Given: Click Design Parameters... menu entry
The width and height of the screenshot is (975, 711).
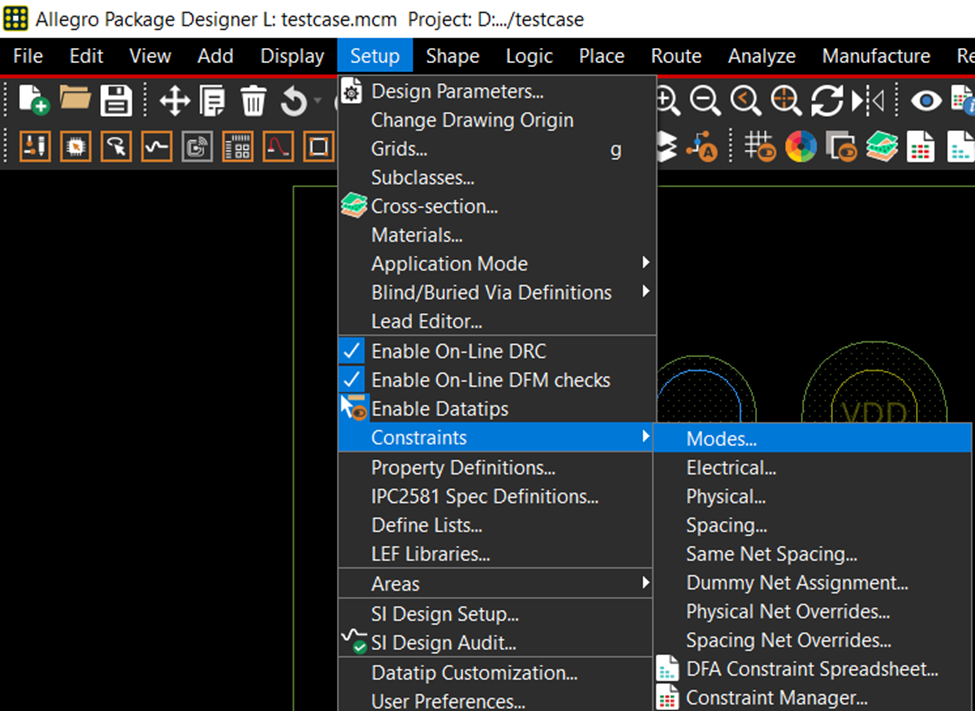Looking at the screenshot, I should click(457, 91).
